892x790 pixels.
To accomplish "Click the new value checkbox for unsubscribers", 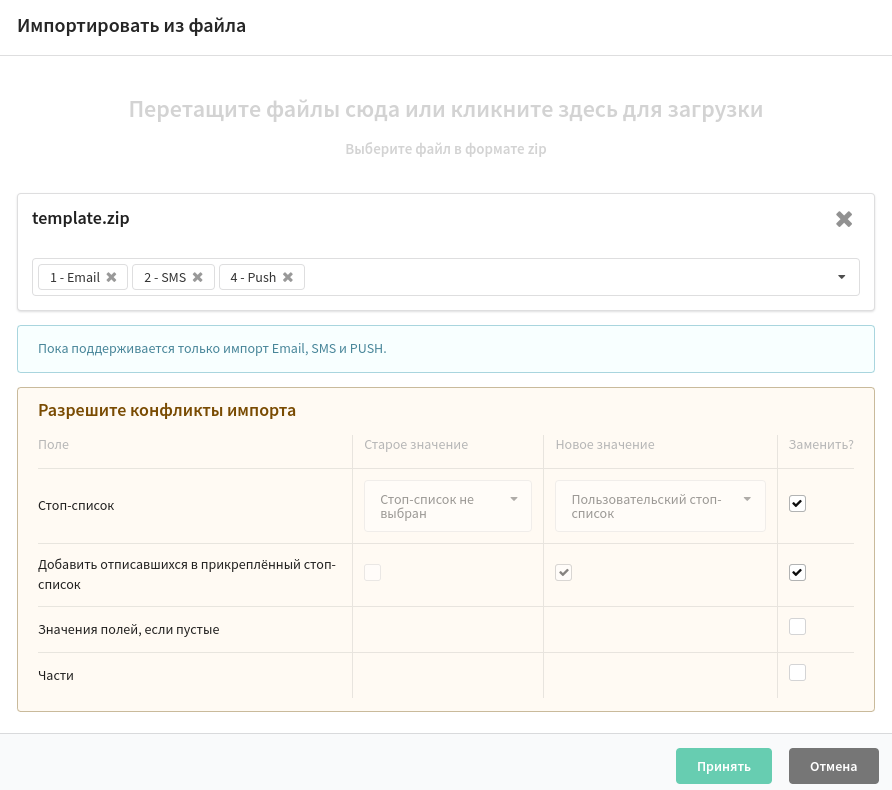I will coord(564,572).
